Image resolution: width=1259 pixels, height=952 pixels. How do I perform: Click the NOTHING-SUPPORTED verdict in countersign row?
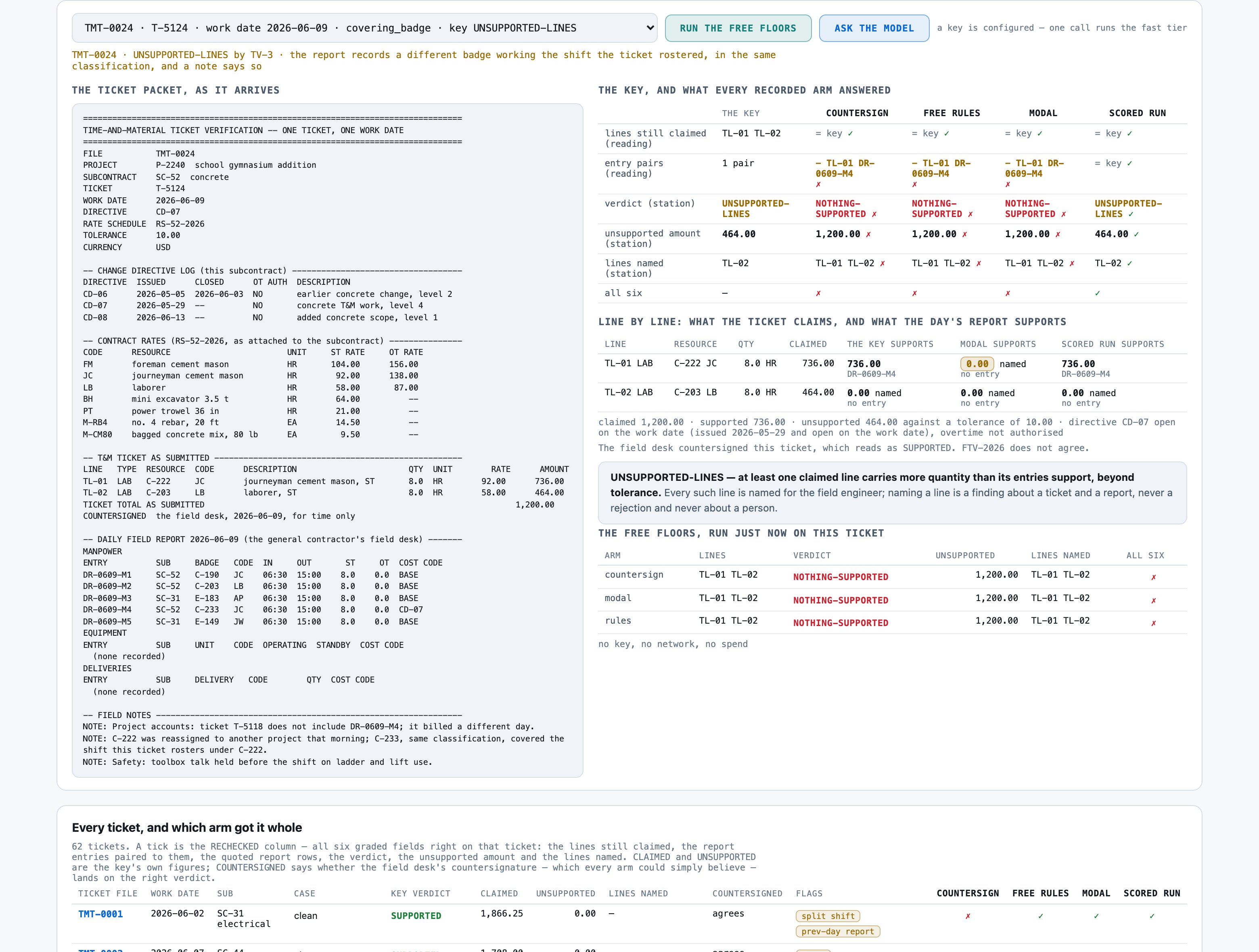click(840, 577)
